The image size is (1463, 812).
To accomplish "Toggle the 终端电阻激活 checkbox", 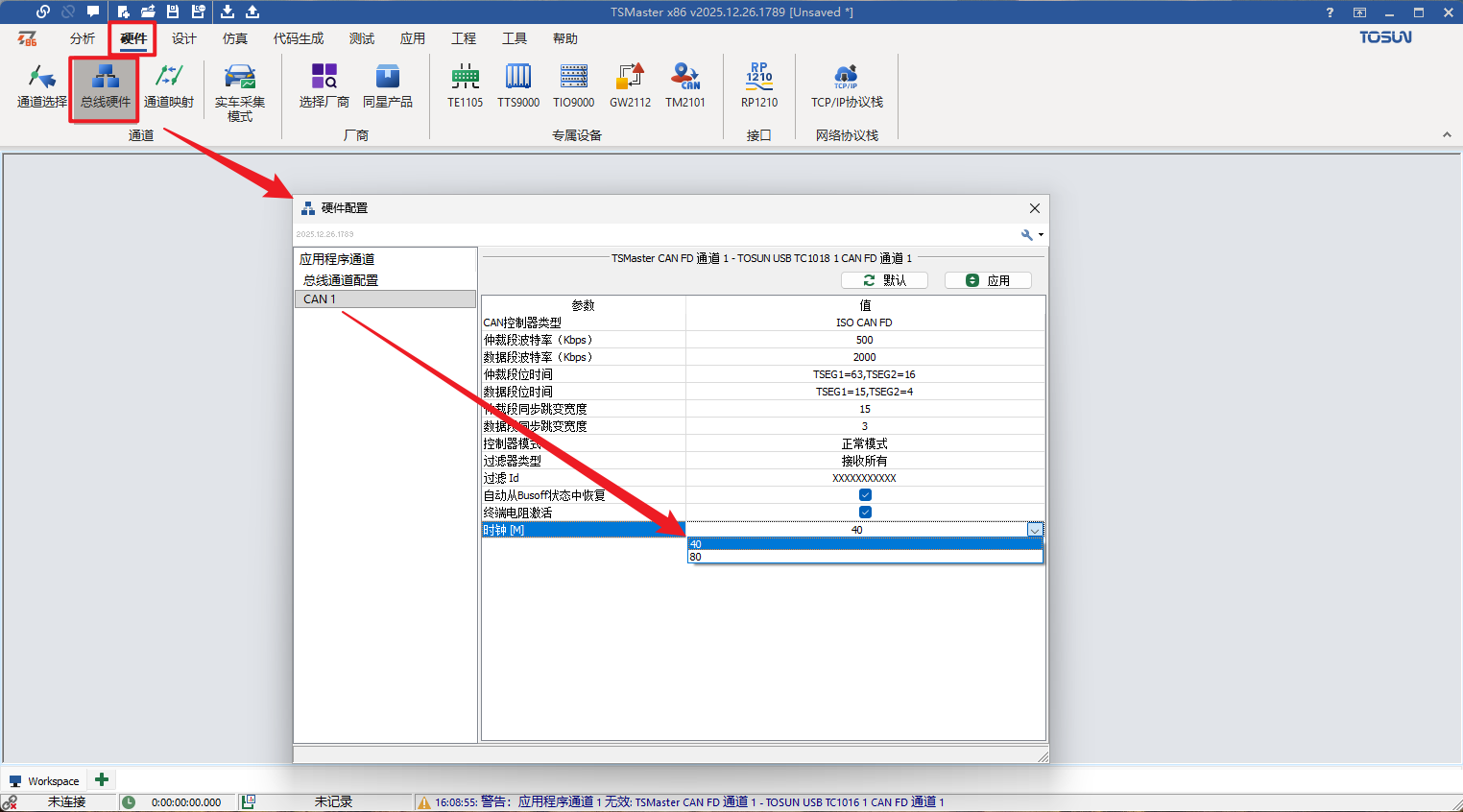I will (x=865, y=512).
